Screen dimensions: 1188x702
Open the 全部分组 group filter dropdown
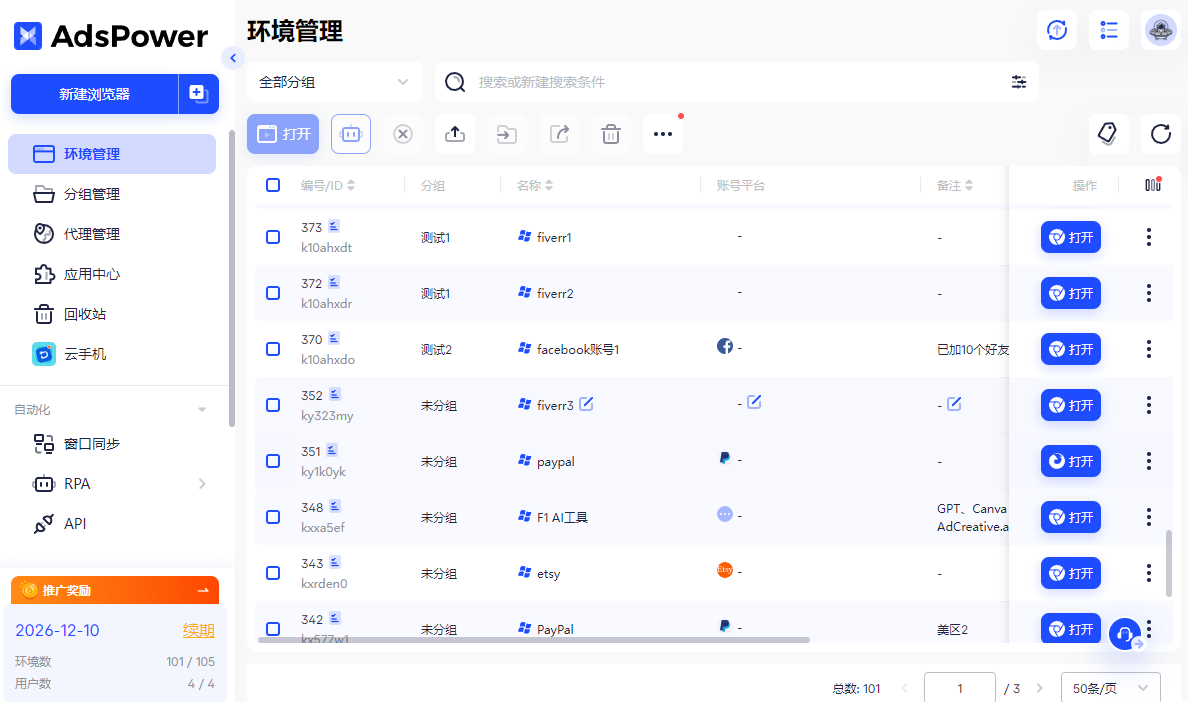[x=335, y=82]
